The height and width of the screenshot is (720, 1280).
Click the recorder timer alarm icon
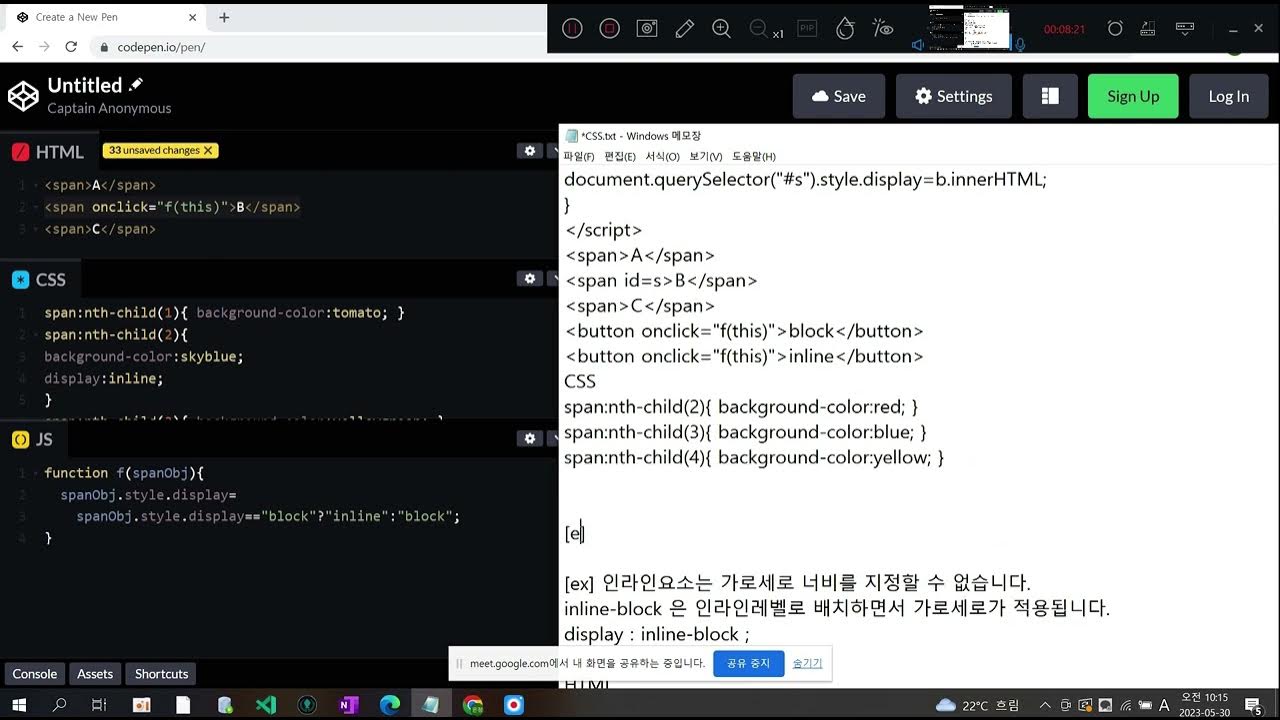pos(1115,29)
